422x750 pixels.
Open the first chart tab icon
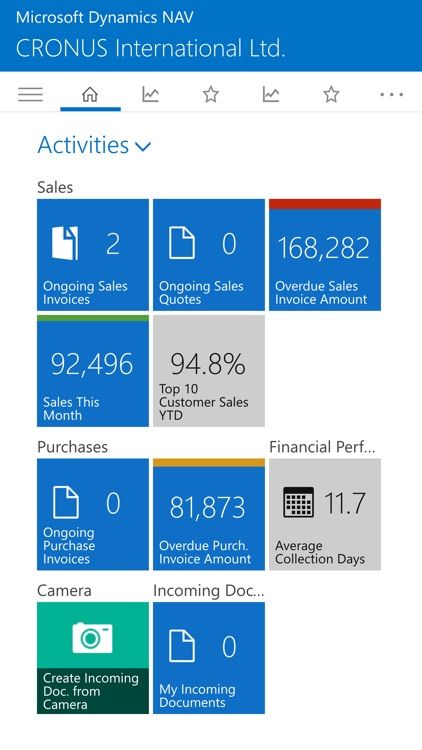(150, 94)
